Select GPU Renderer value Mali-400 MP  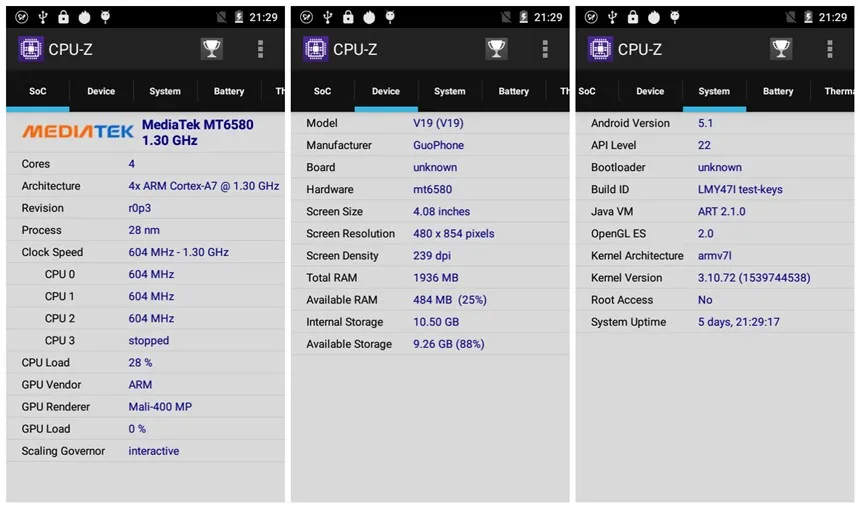pos(160,407)
